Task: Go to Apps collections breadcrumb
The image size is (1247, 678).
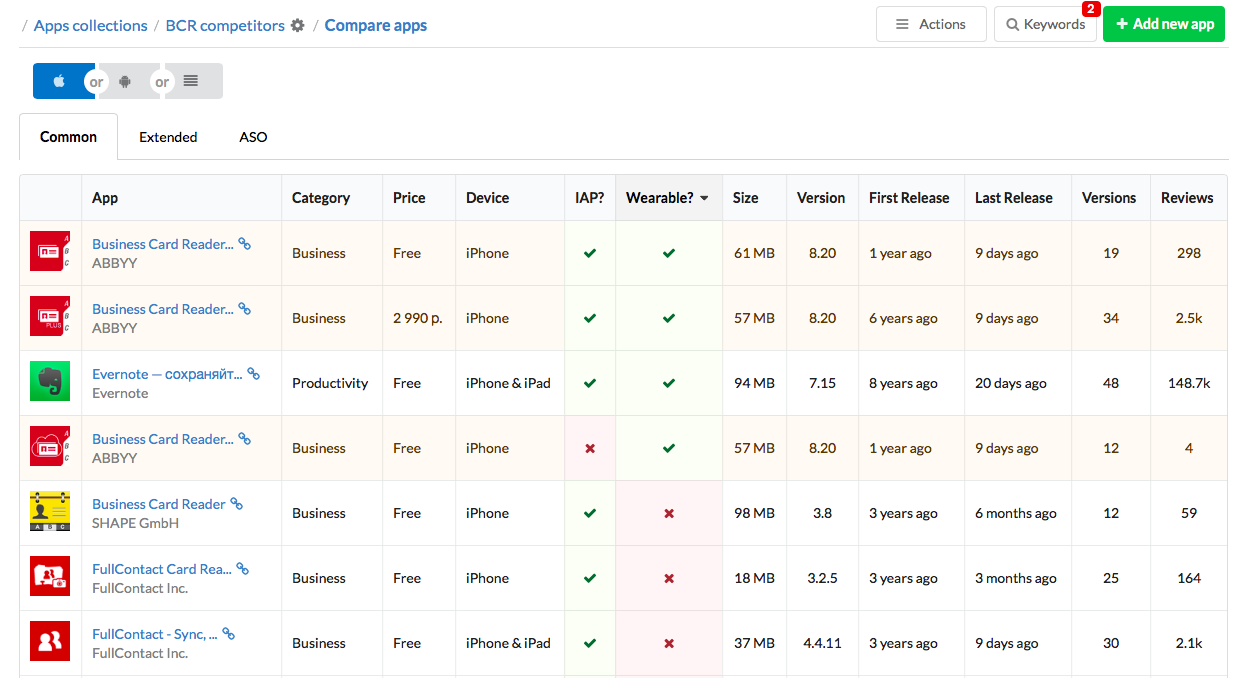Action: click(90, 26)
